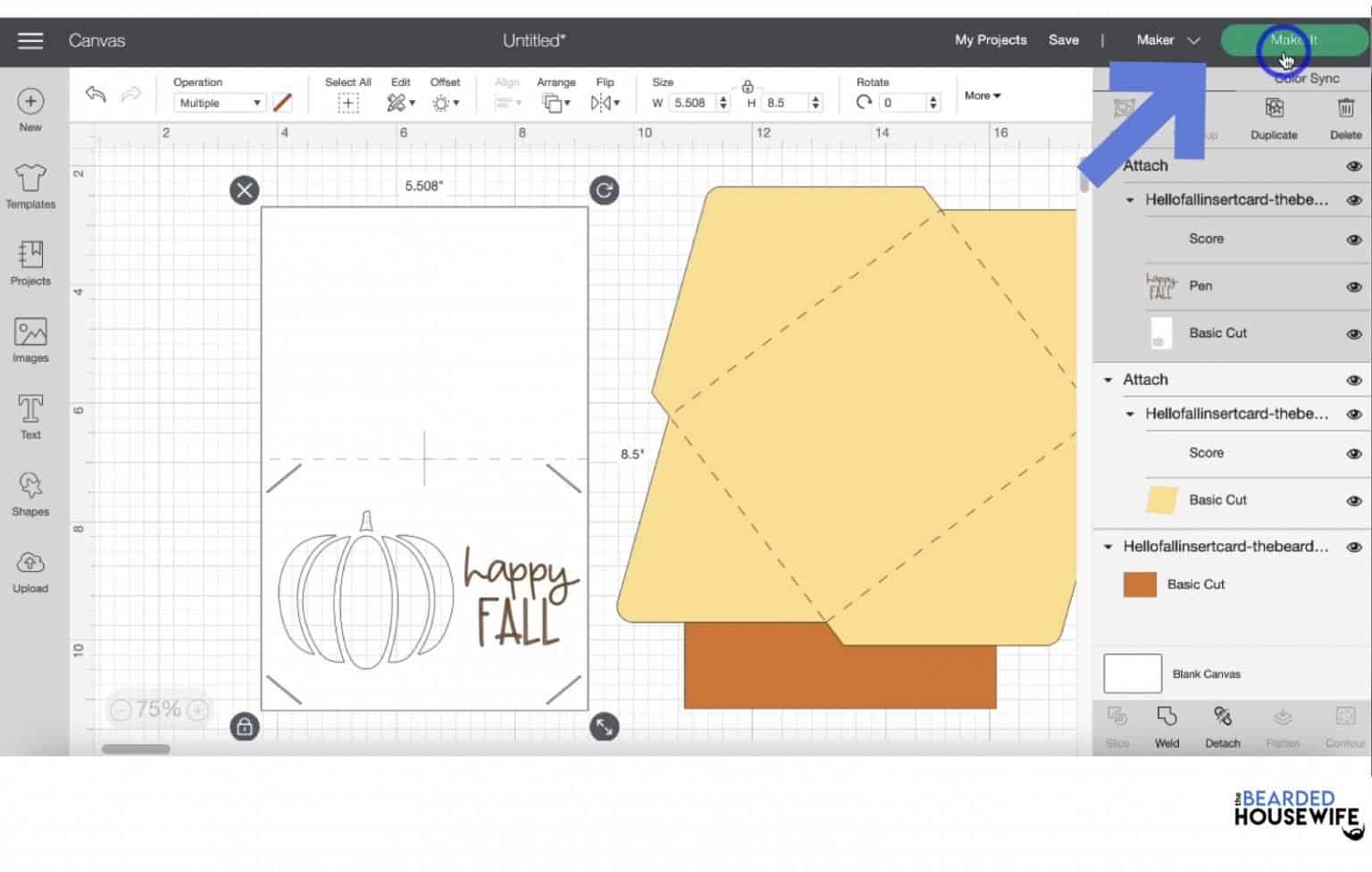Open the Images panel

pos(30,339)
